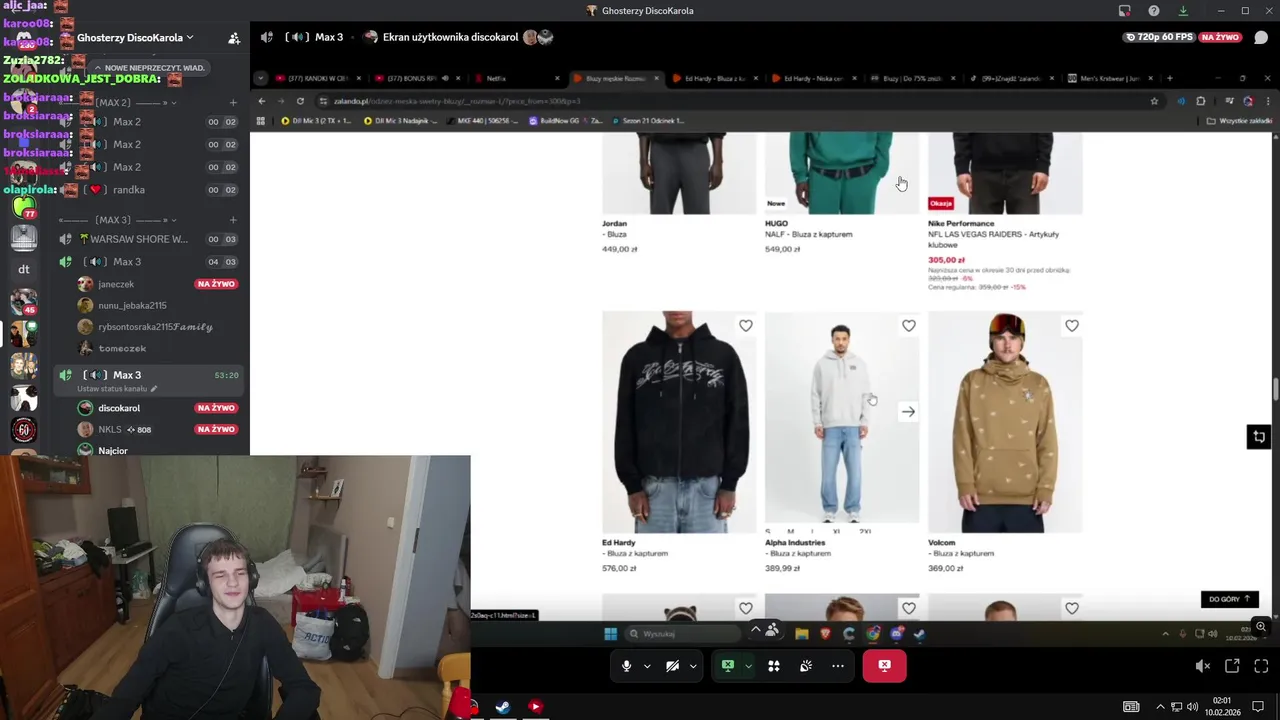The width and height of the screenshot is (1280, 720).
Task: Open the chat bubble icon in Discord header
Action: (x=1261, y=37)
